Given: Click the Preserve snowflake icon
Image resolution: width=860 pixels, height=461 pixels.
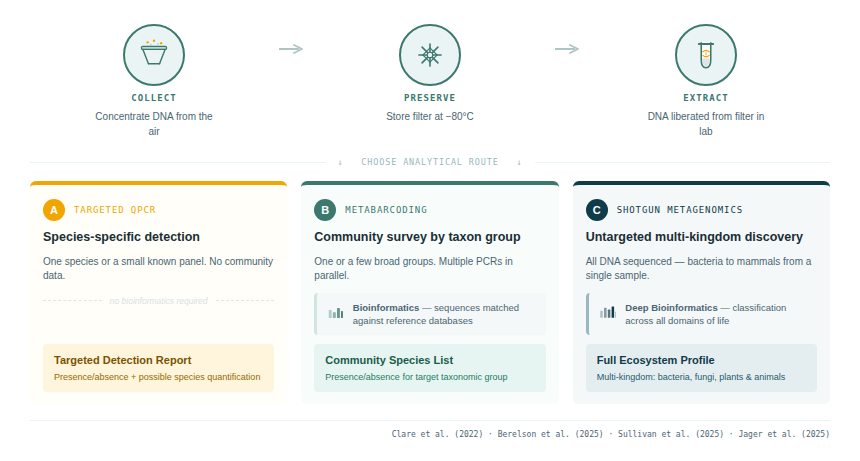Looking at the screenshot, I should coord(430,54).
